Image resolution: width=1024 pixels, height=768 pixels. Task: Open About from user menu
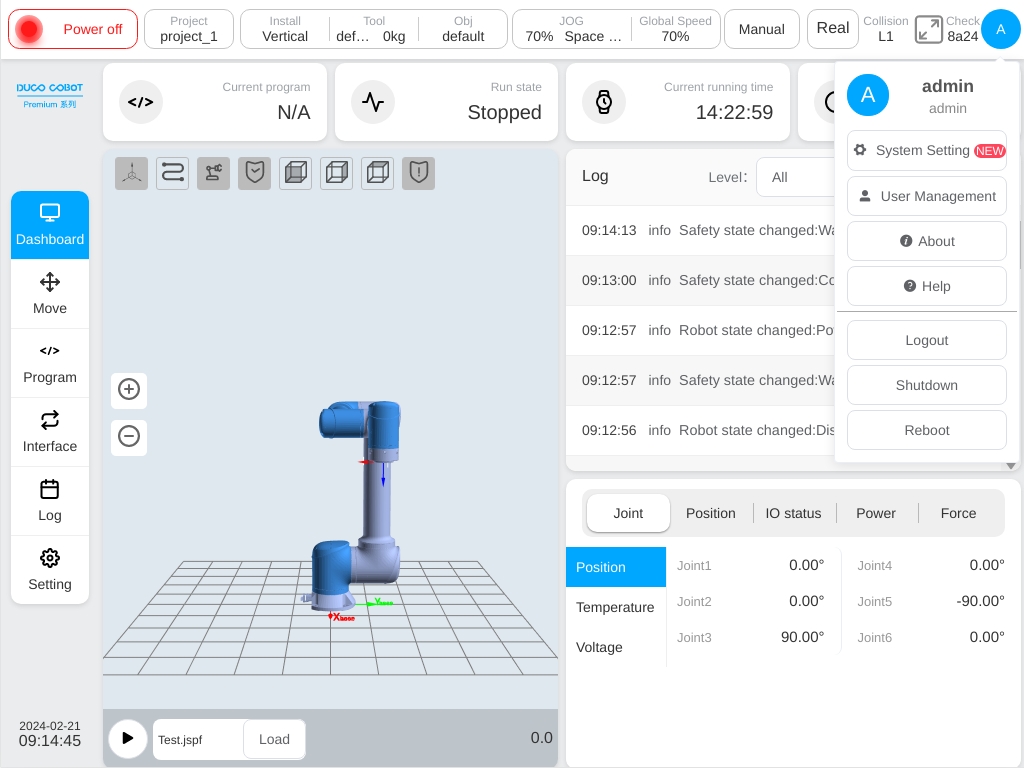(x=927, y=241)
